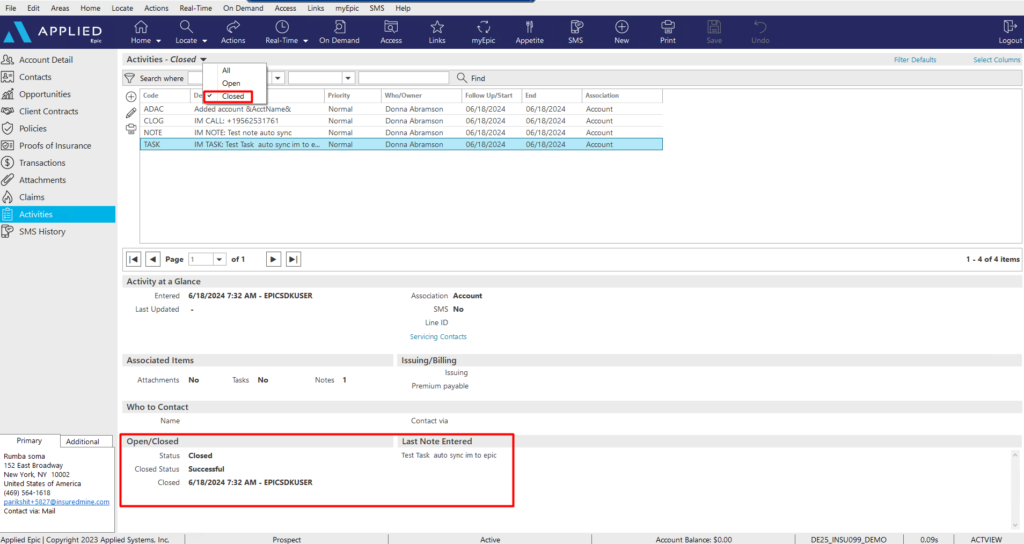Sort by Who/Owner column header
This screenshot has height=544, width=1024.
click(x=422, y=95)
